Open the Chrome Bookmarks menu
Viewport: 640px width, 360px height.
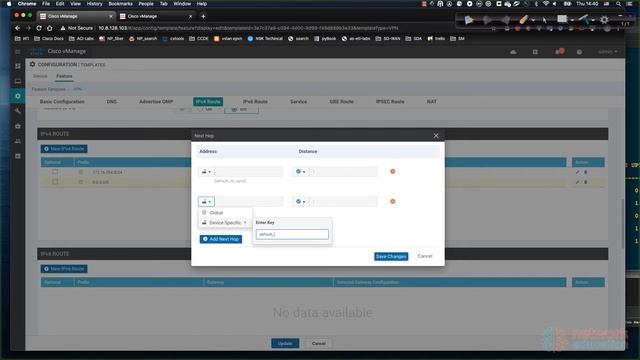(x=120, y=4)
